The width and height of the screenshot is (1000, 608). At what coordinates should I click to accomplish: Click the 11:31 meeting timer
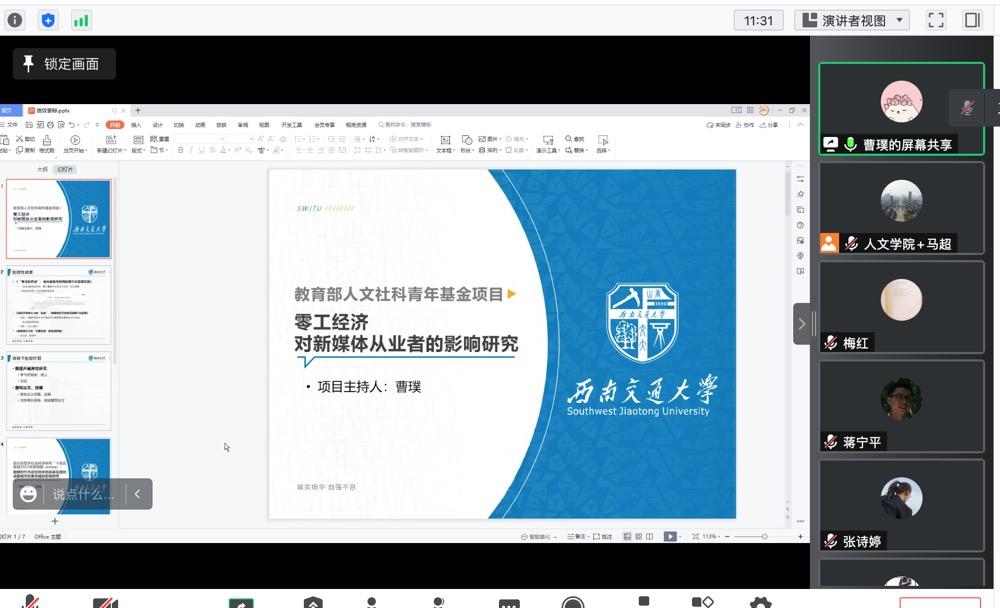tap(759, 20)
